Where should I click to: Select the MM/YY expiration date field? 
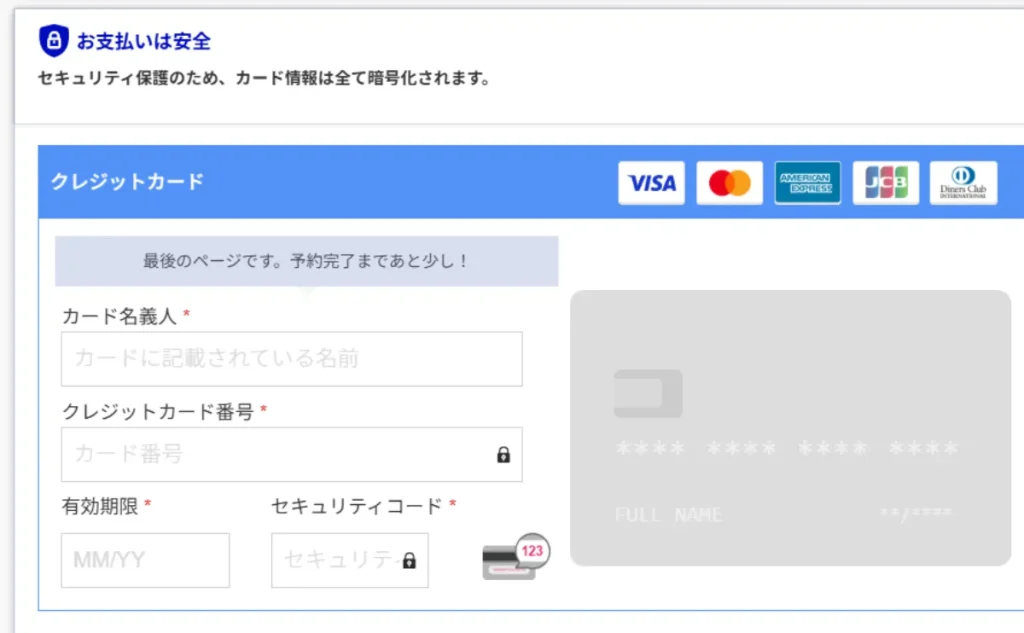click(x=145, y=560)
